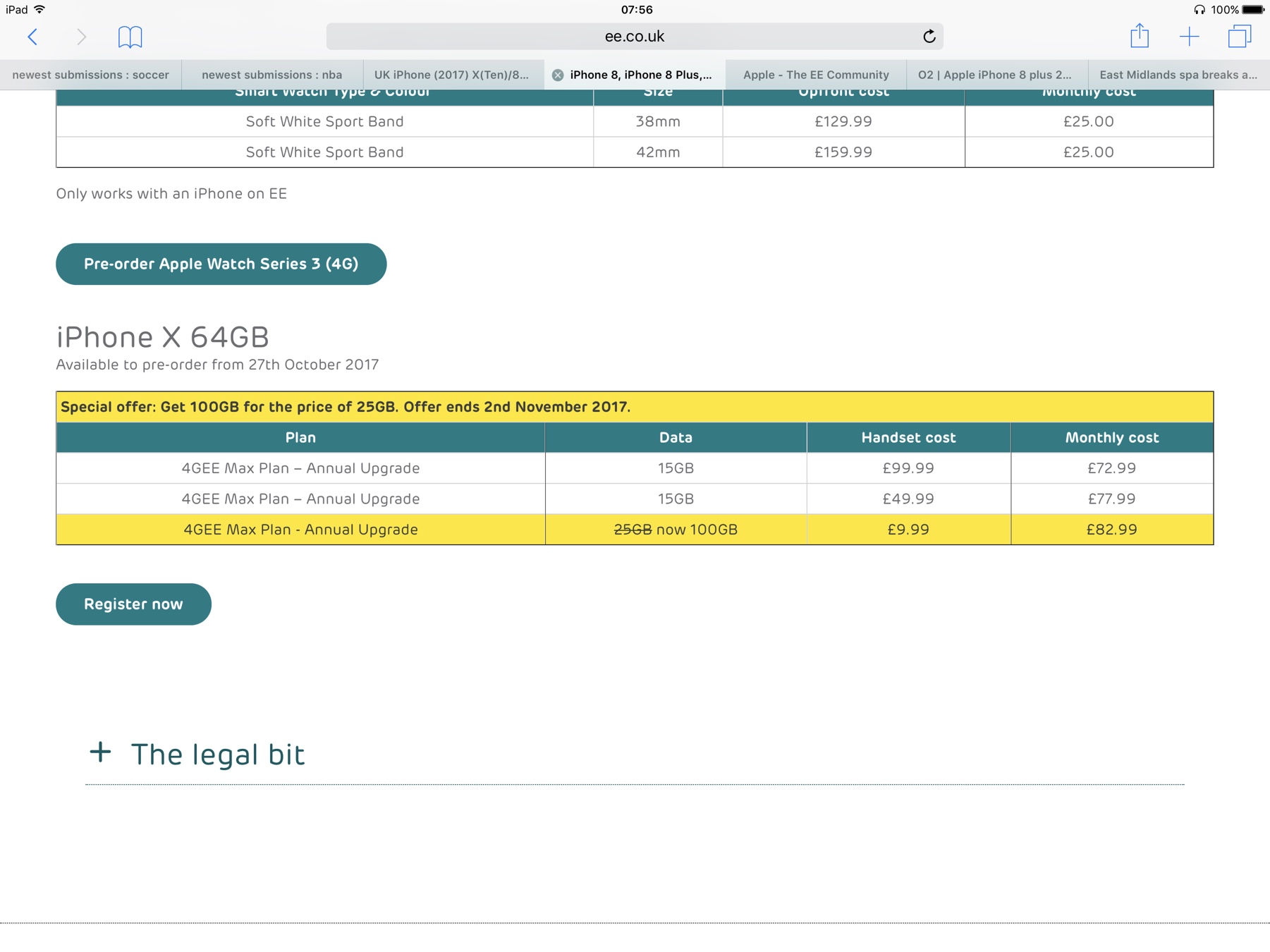Viewport: 1270px width, 952px height.
Task: Switch to newest submissions : soccer tab
Action: (x=91, y=75)
